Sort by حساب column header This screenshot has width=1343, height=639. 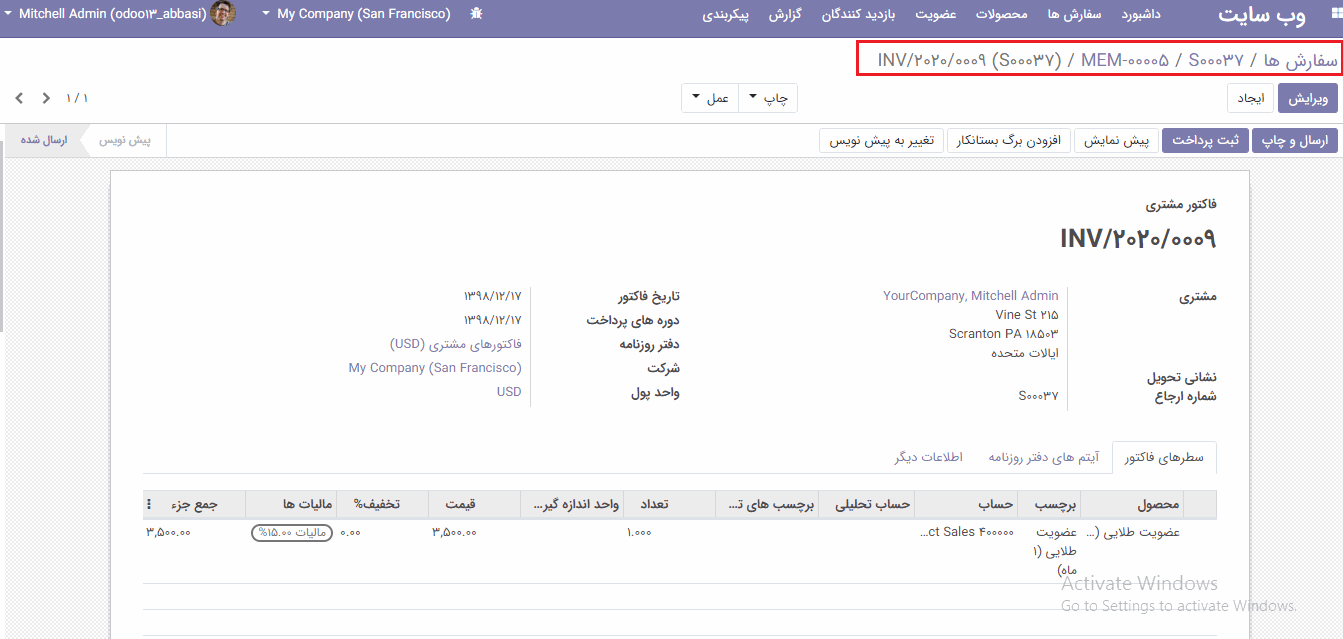coord(967,504)
